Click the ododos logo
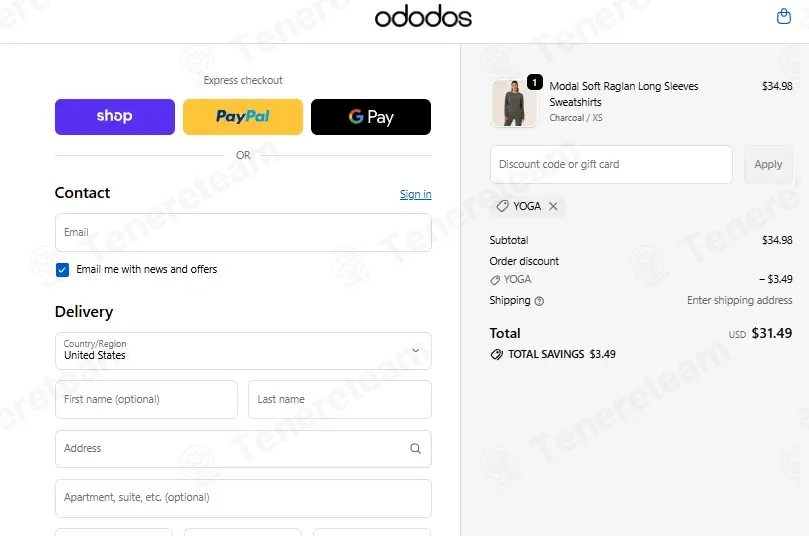This screenshot has width=809, height=536. click(423, 16)
